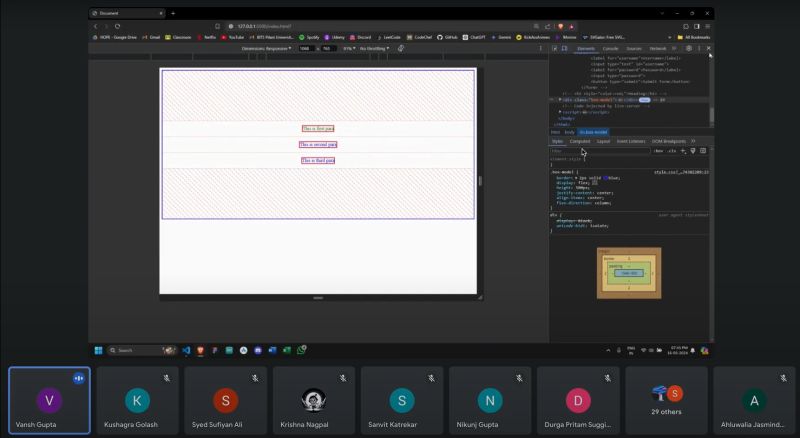Open the YouTube bookmark
Viewport: 800px width, 438px height.
click(x=232, y=37)
